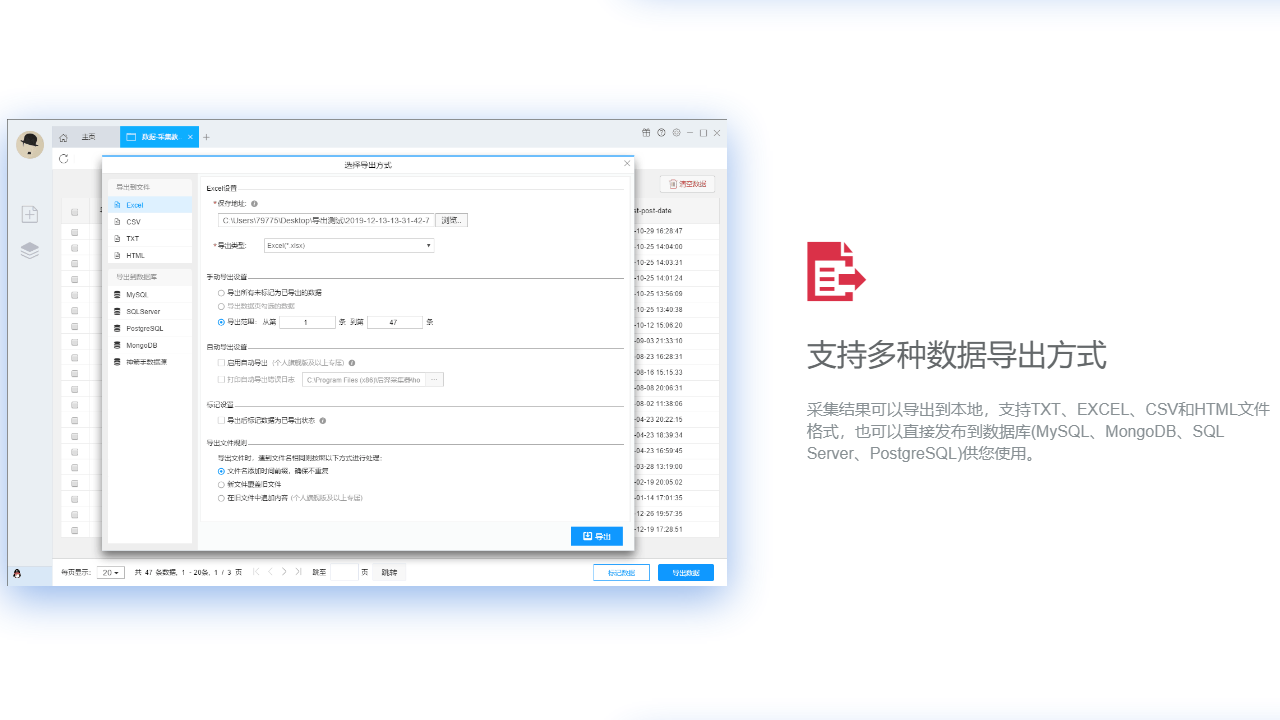Open the settings gear in the toolbar
This screenshot has width=1280, height=720.
(x=676, y=132)
